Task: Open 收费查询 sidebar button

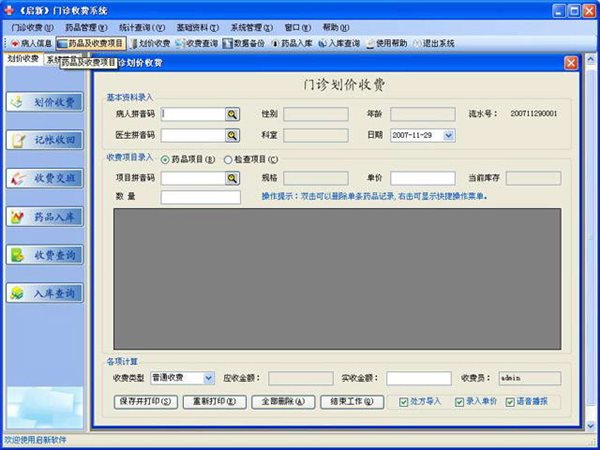Action: pos(45,255)
